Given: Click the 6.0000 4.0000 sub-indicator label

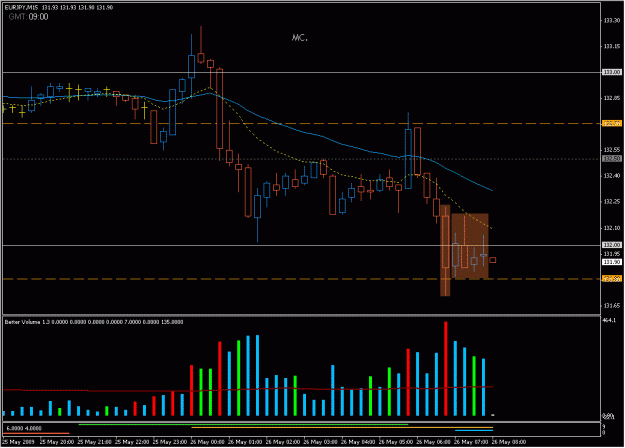Looking at the screenshot, I should click(24, 428).
